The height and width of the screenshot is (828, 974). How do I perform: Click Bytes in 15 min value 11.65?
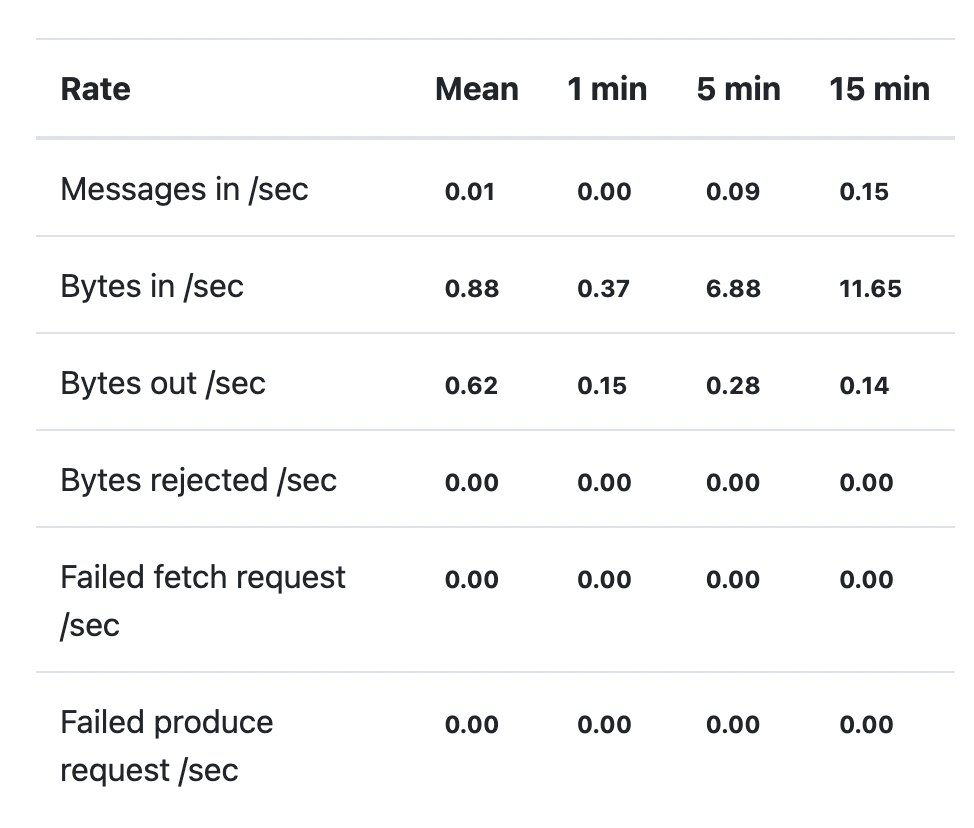pos(870,289)
